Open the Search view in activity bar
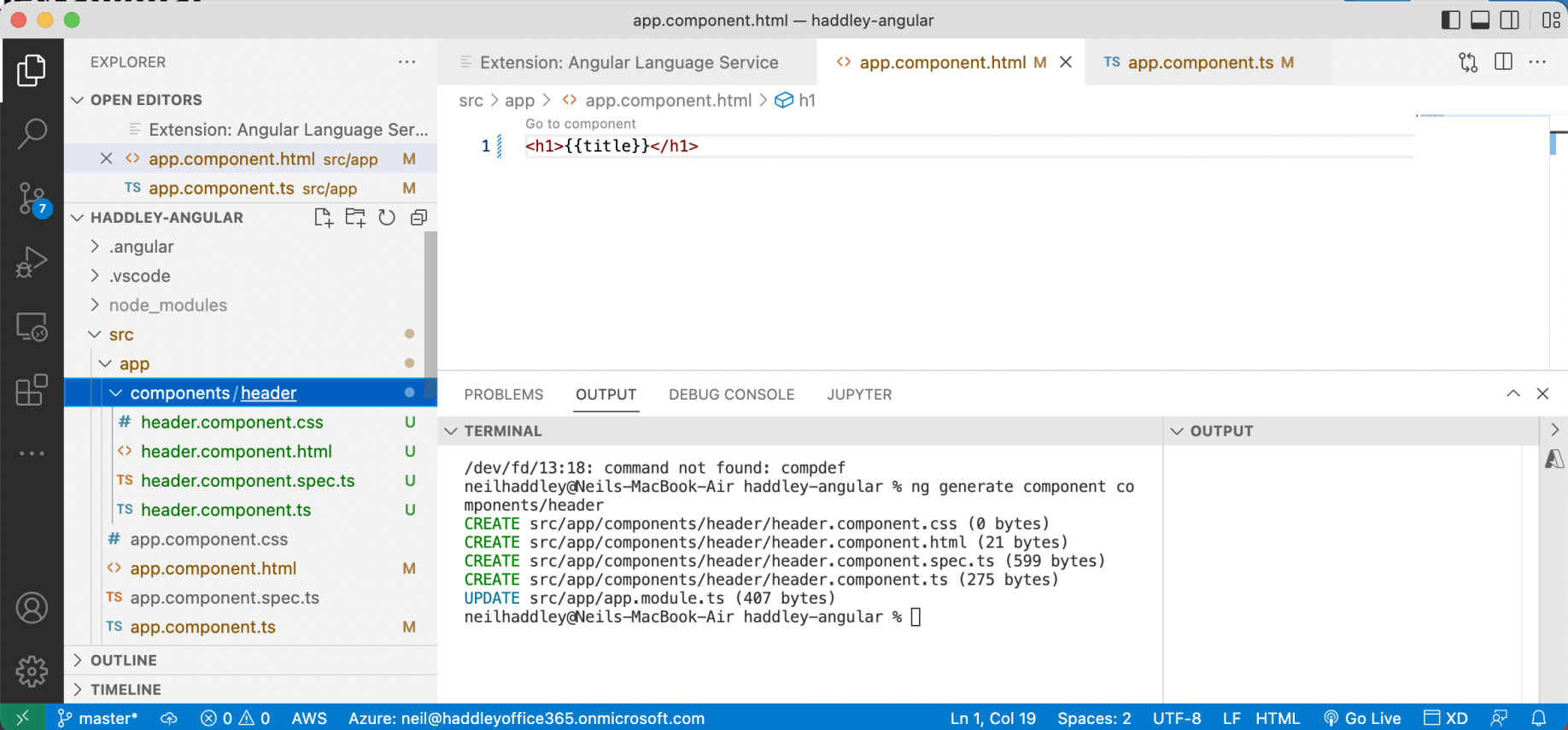This screenshot has width=1568, height=730. [x=32, y=133]
